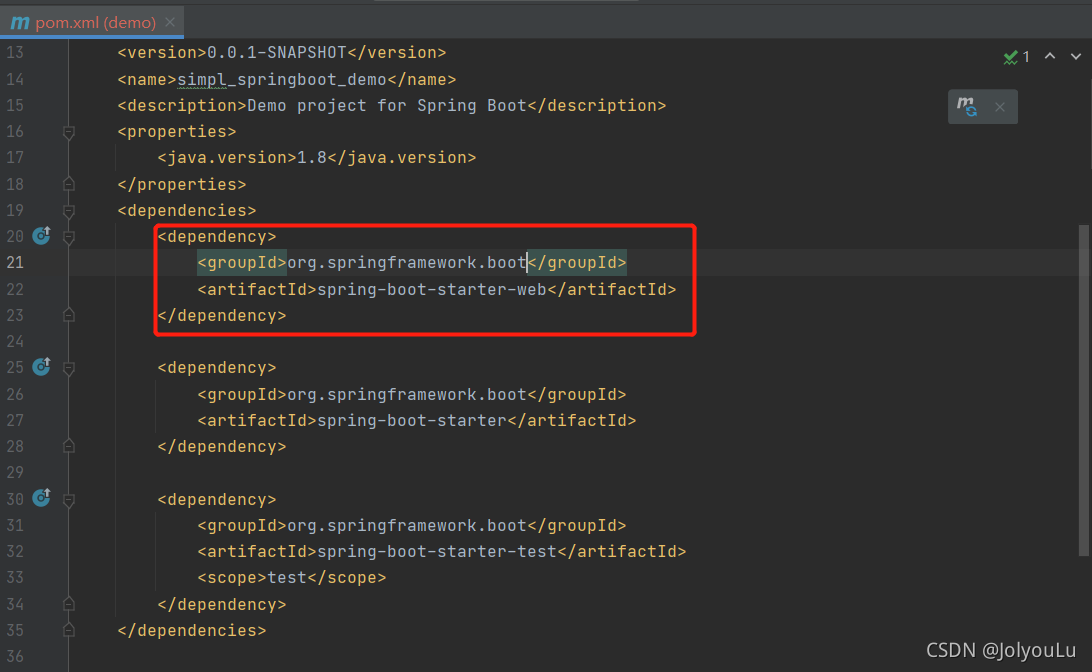This screenshot has height=672, width=1092.
Task: Fold the dependency block on line 30
Action: click(x=69, y=499)
